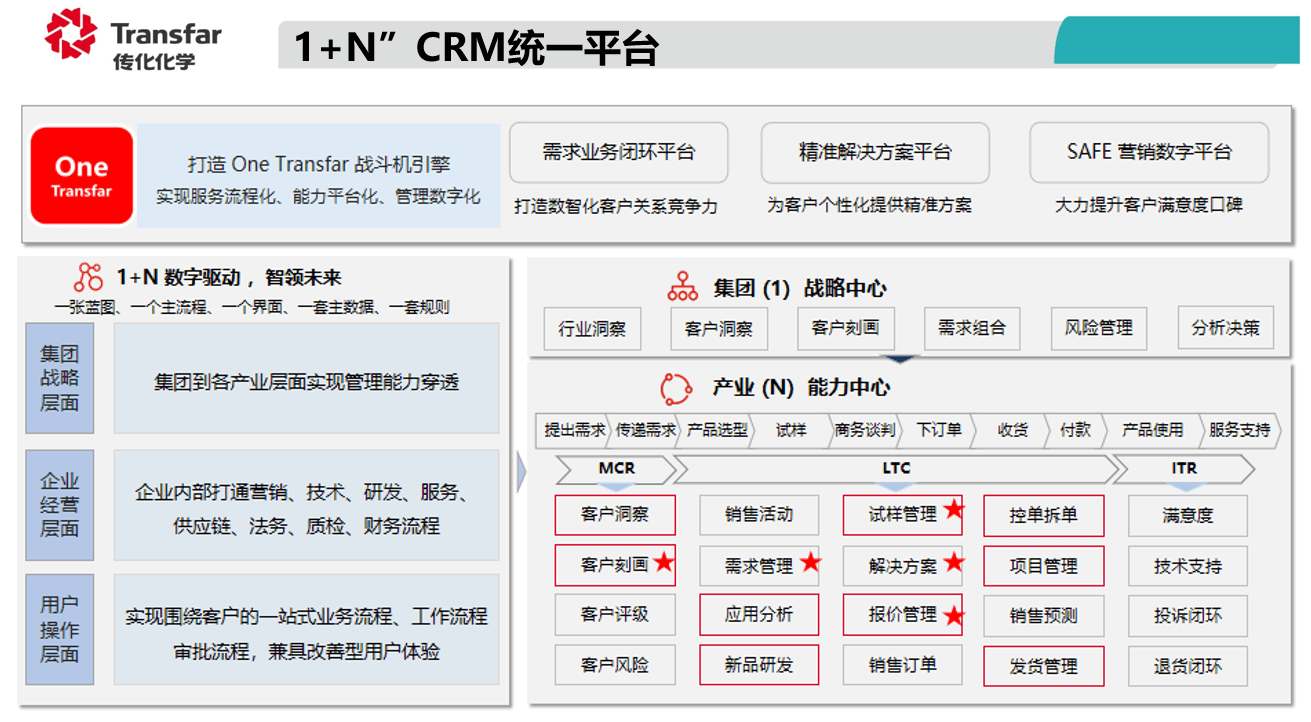The width and height of the screenshot is (1311, 722).
Task: Click the Transfar logo in the header
Action: 132,38
